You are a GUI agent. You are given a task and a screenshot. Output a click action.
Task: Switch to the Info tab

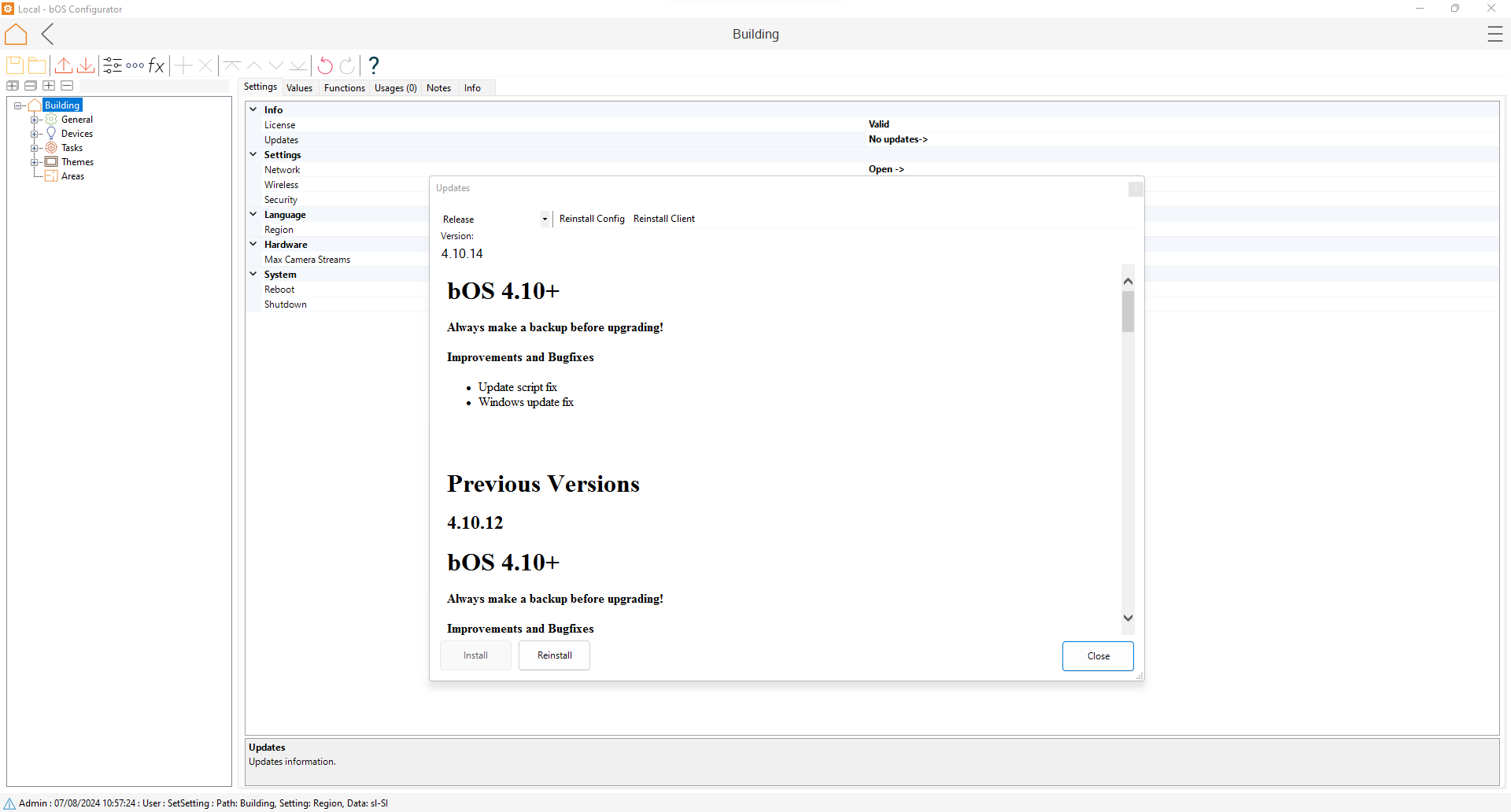[472, 88]
